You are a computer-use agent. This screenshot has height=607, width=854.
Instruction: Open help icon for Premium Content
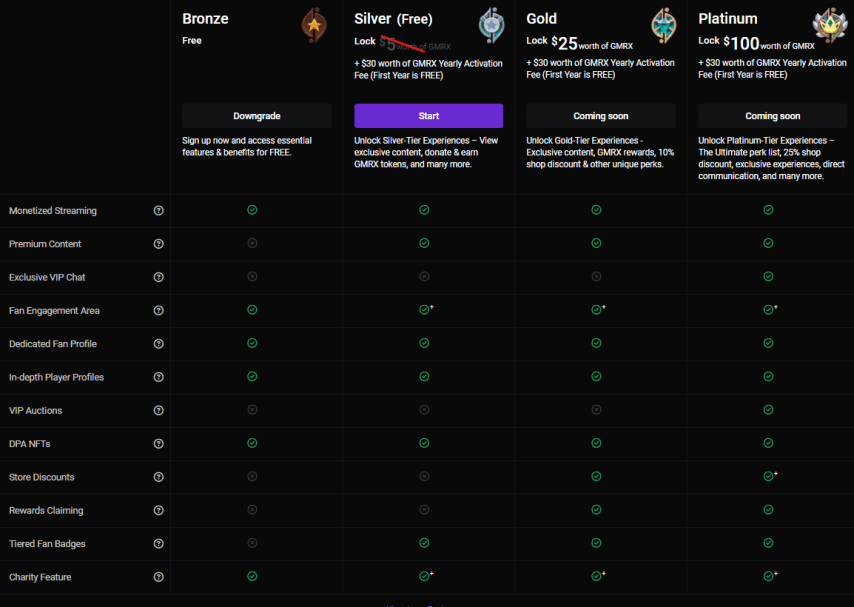(x=158, y=244)
